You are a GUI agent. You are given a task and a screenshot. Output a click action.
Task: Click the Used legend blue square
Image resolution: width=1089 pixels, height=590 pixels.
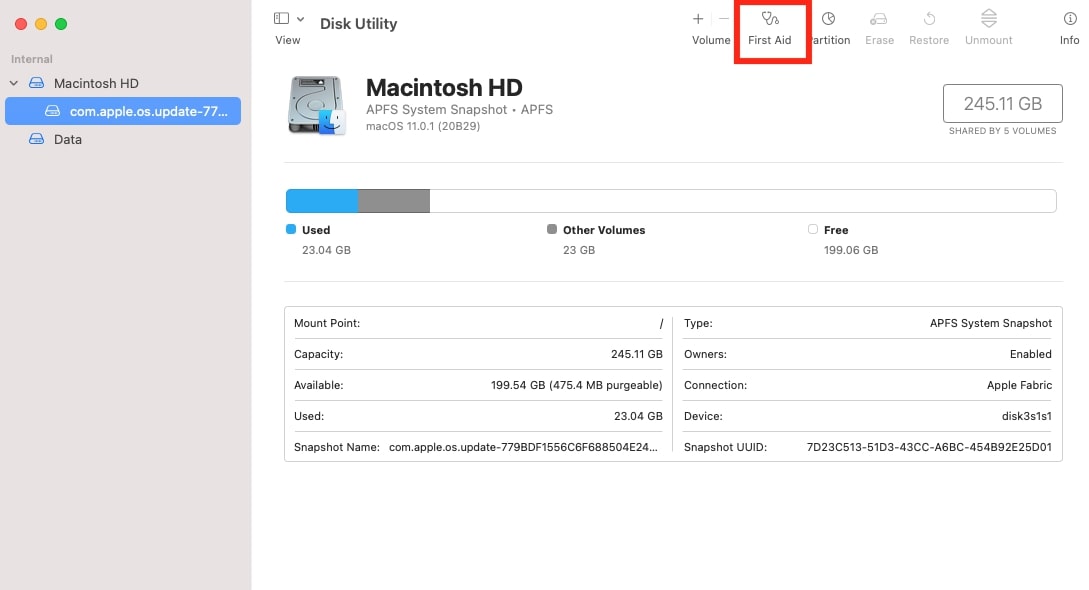click(x=291, y=229)
